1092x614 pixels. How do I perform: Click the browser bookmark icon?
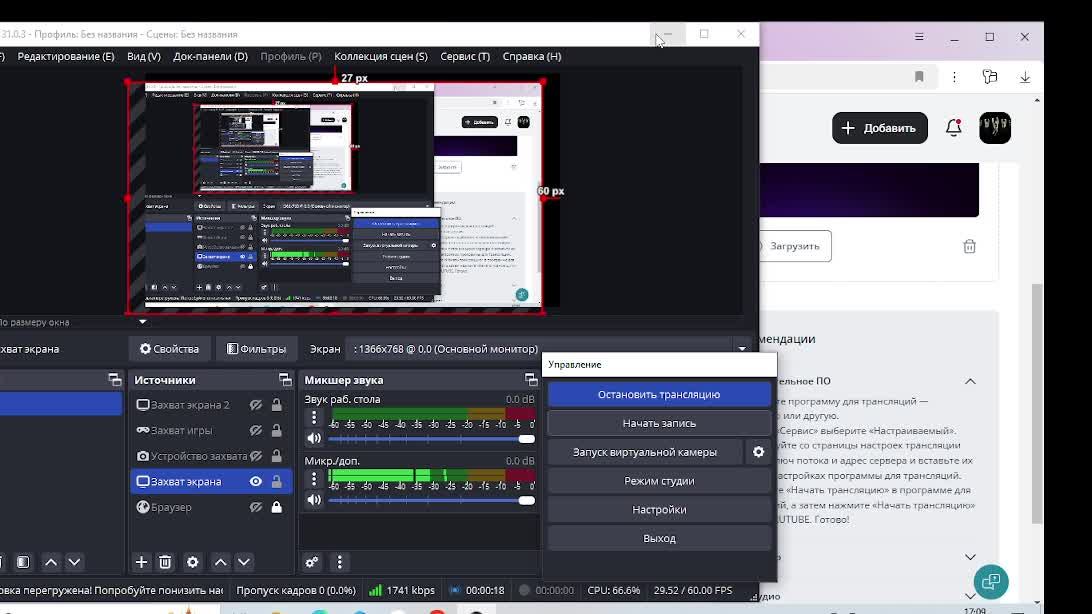[919, 77]
